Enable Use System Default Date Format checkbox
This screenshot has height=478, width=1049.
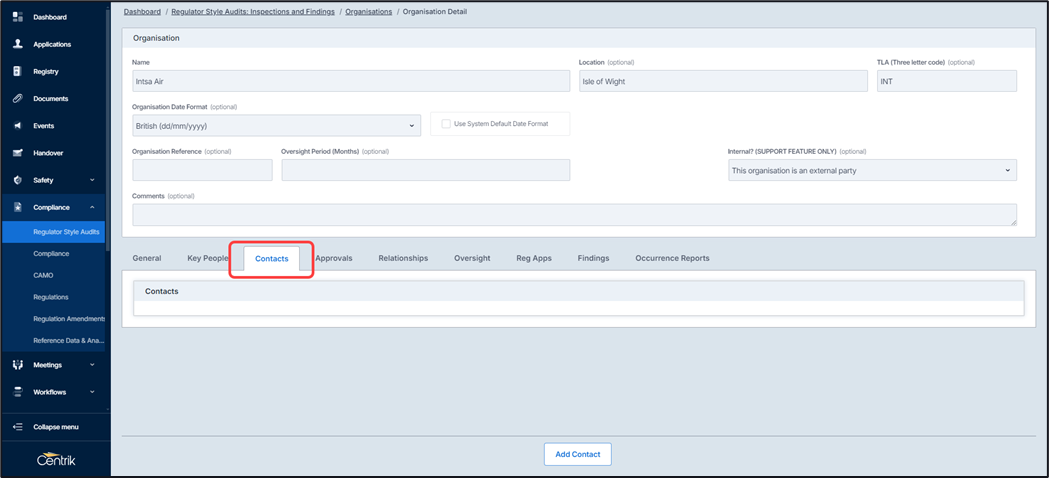[x=446, y=124]
